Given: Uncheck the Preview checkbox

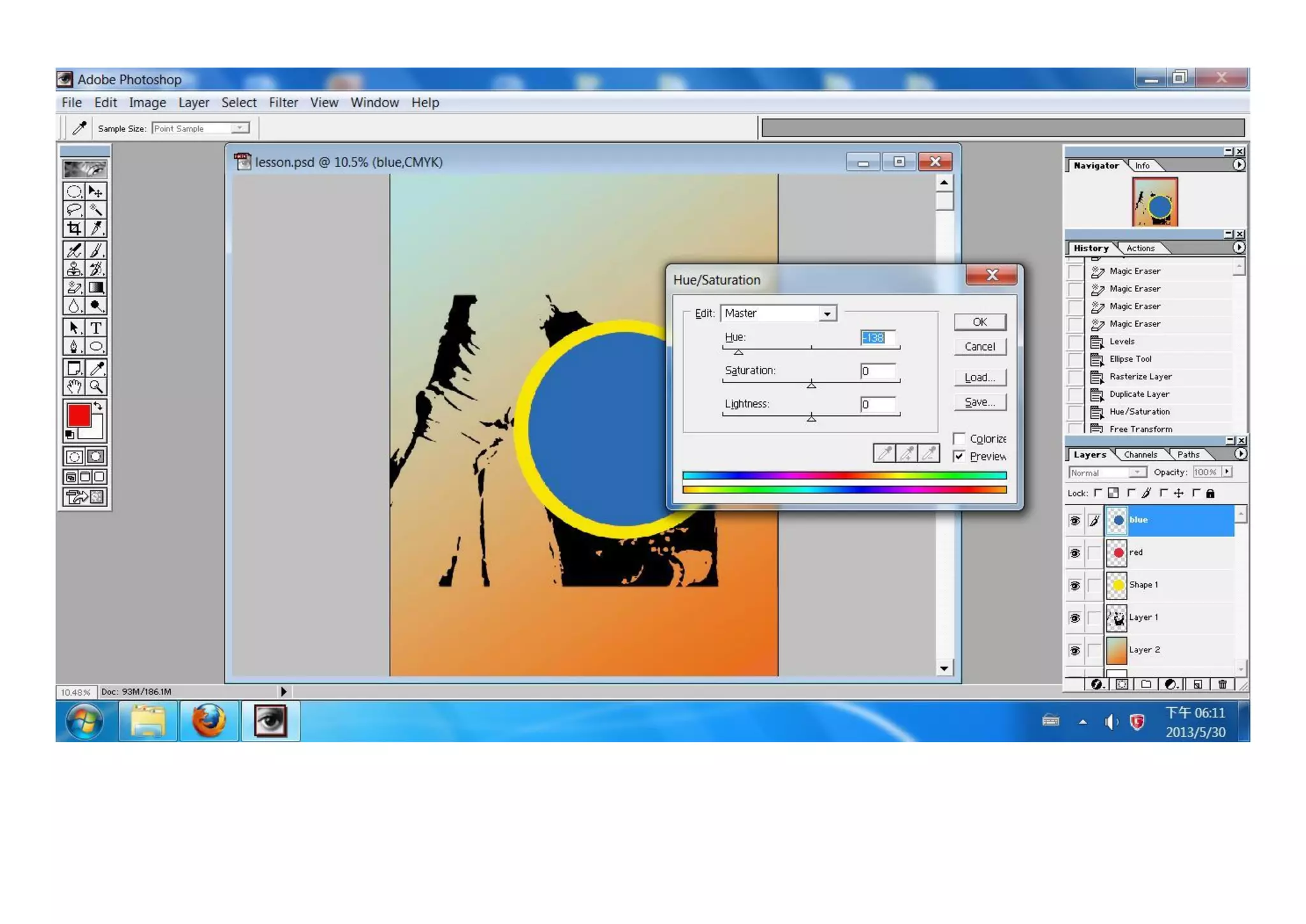Looking at the screenshot, I should click(959, 457).
